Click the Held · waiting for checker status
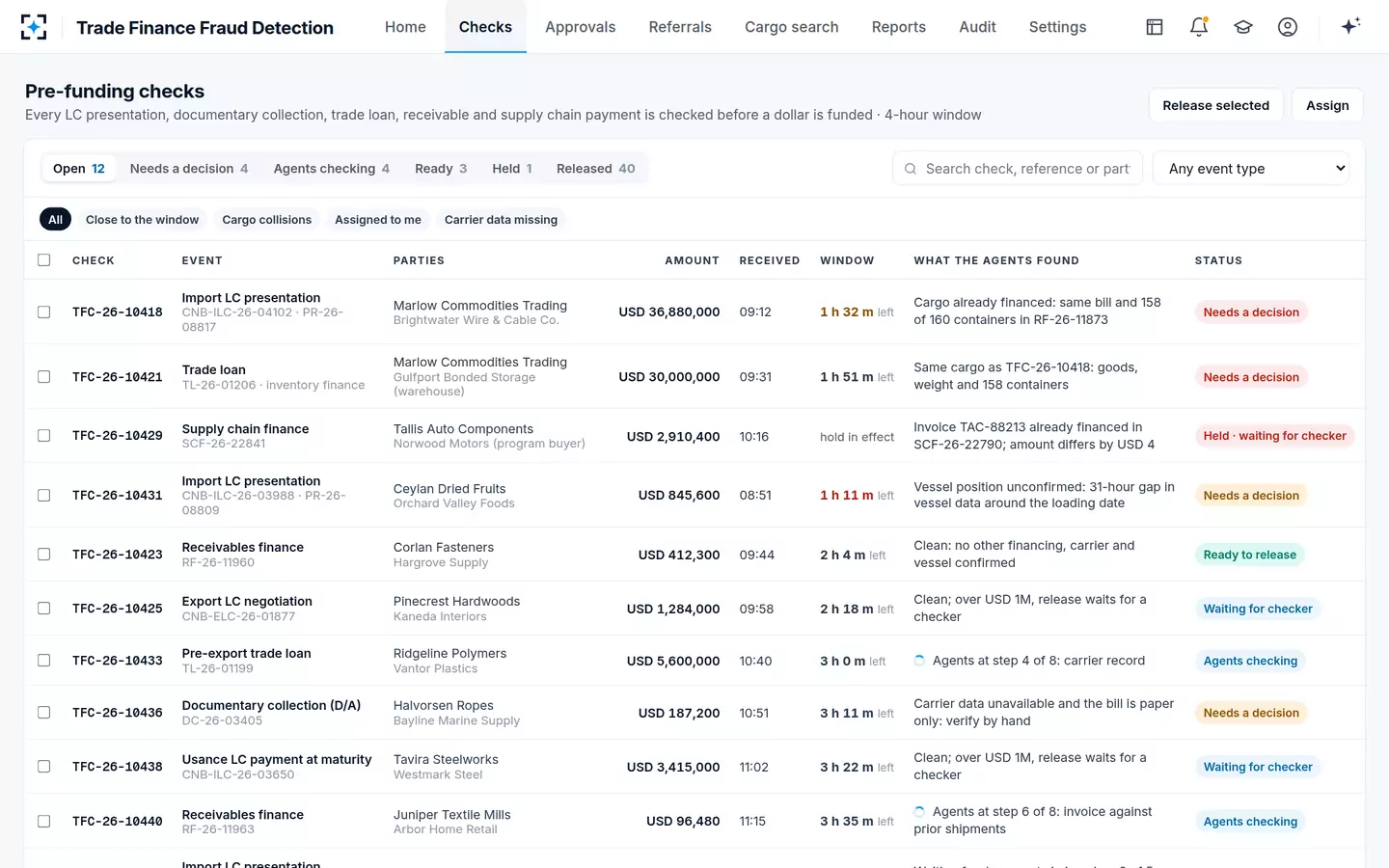The height and width of the screenshot is (868, 1389). point(1274,436)
